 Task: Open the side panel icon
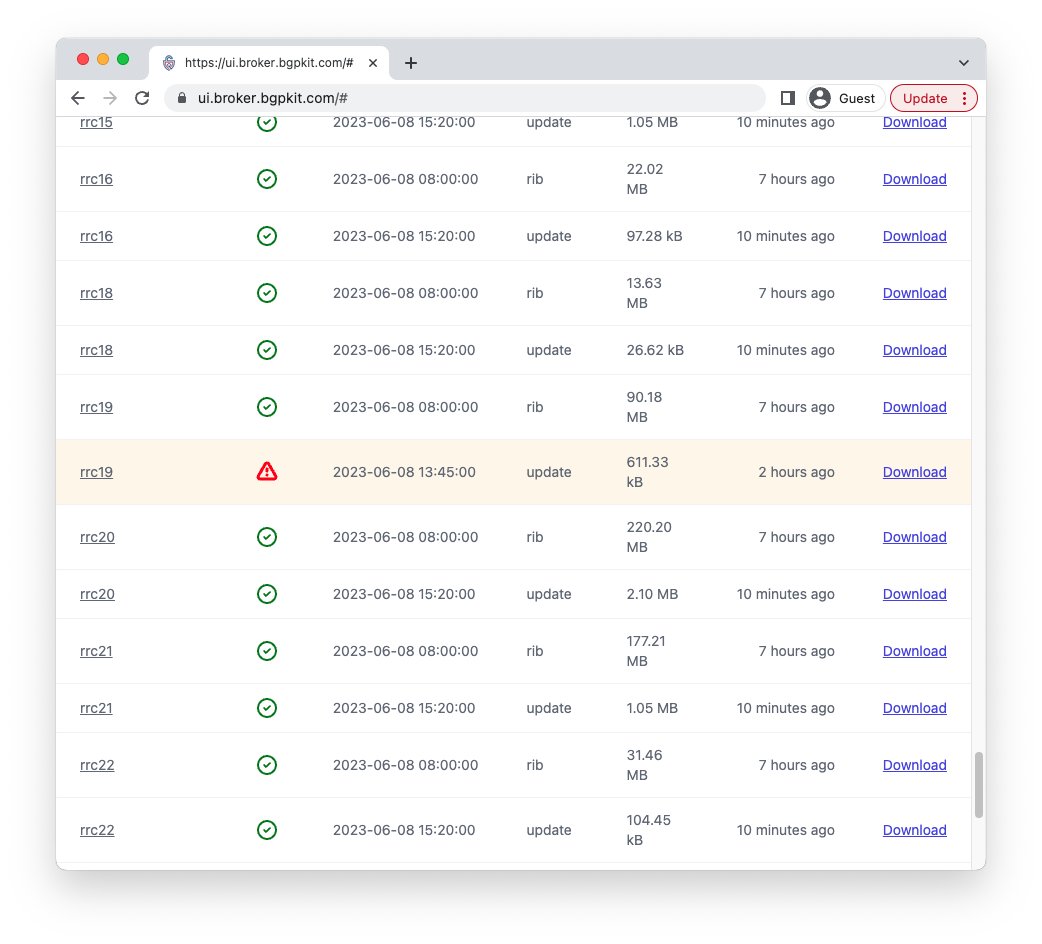point(787,98)
